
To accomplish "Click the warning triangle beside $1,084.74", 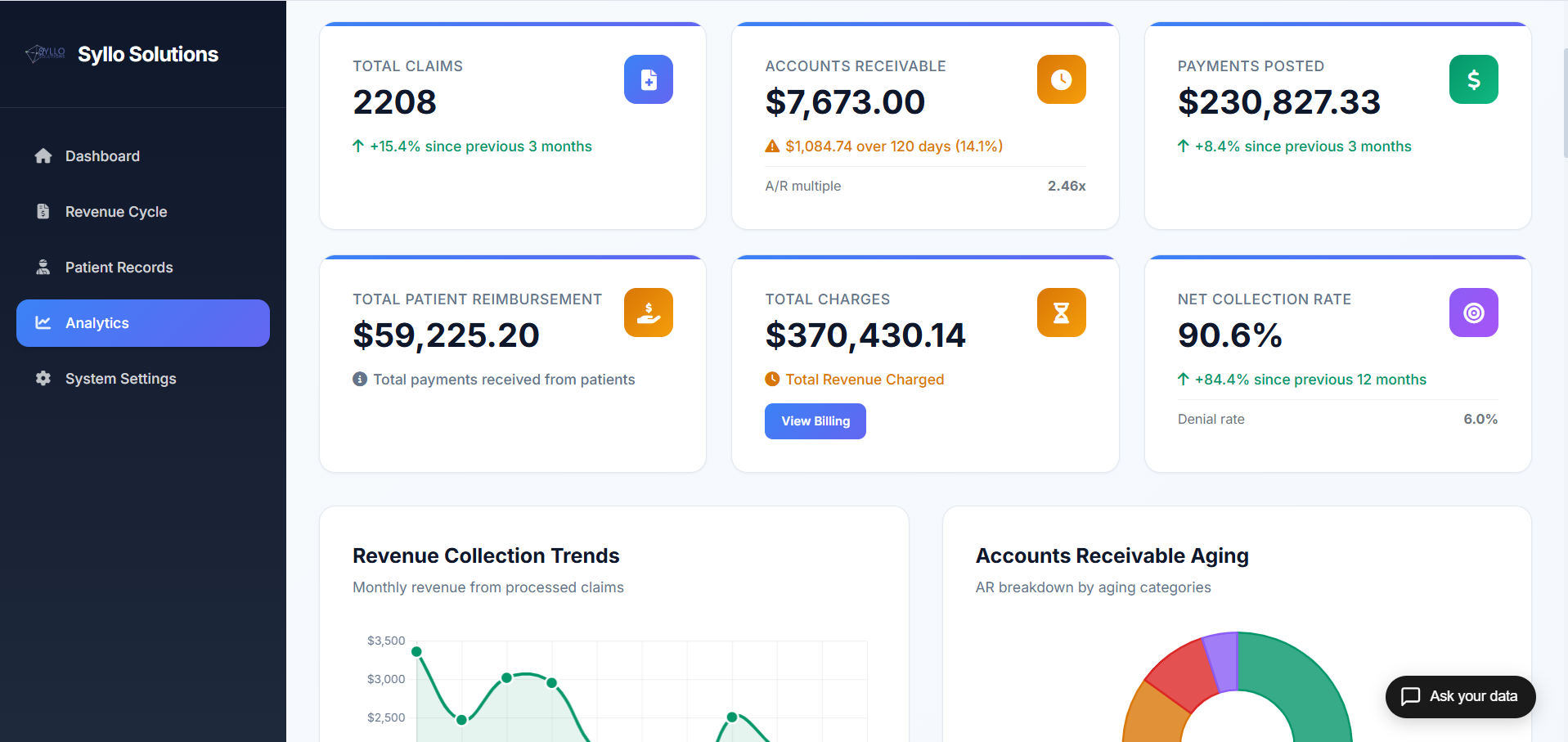I will click(772, 146).
